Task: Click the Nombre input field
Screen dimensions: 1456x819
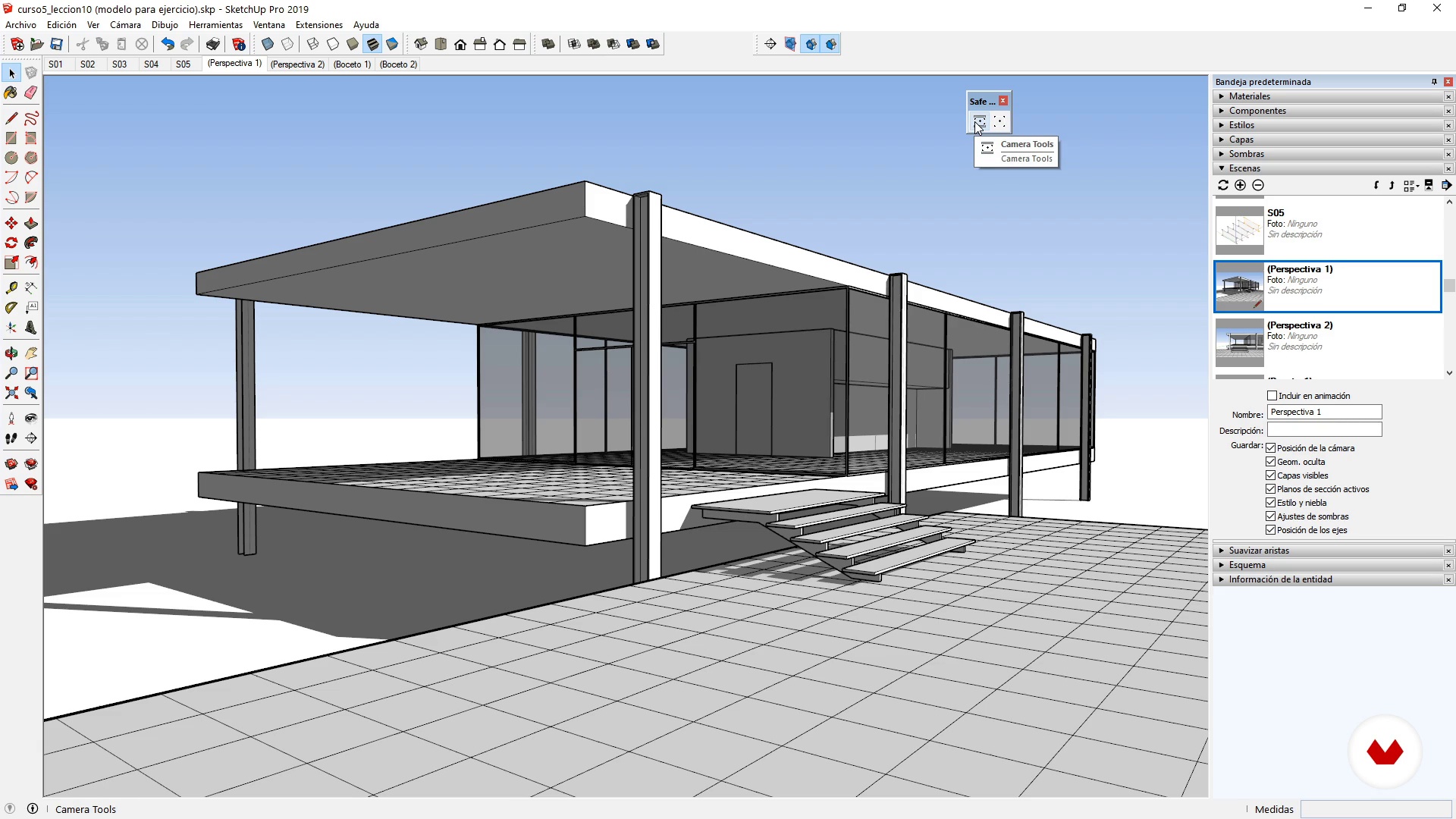Action: (x=1324, y=412)
